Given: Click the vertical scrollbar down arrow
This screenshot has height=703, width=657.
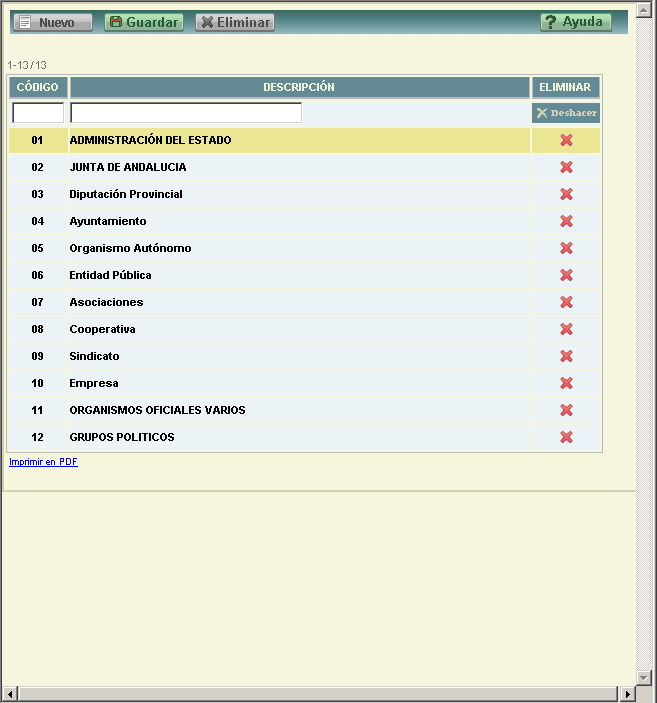Looking at the screenshot, I should [643, 677].
